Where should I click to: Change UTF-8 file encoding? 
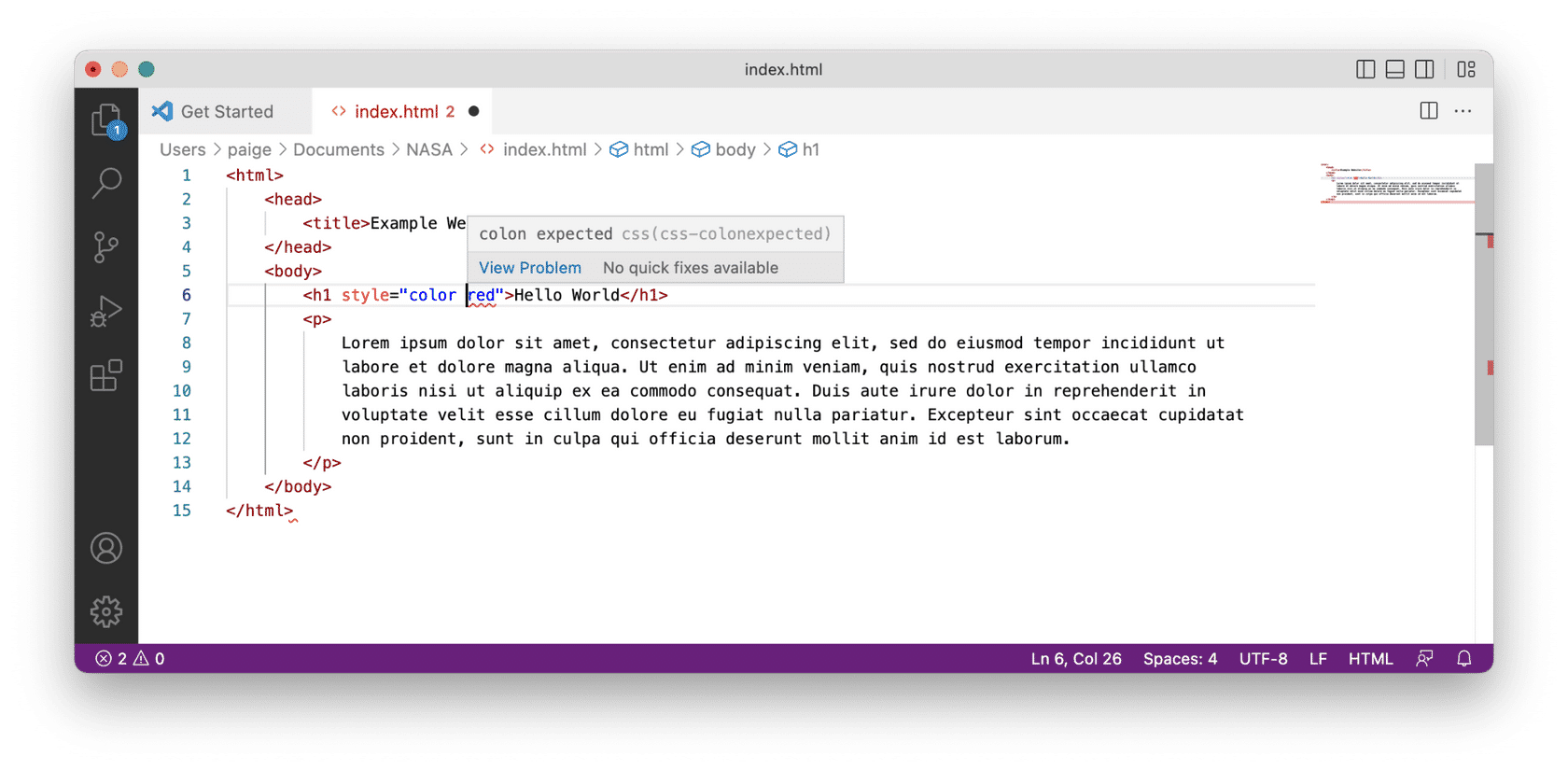point(1263,659)
